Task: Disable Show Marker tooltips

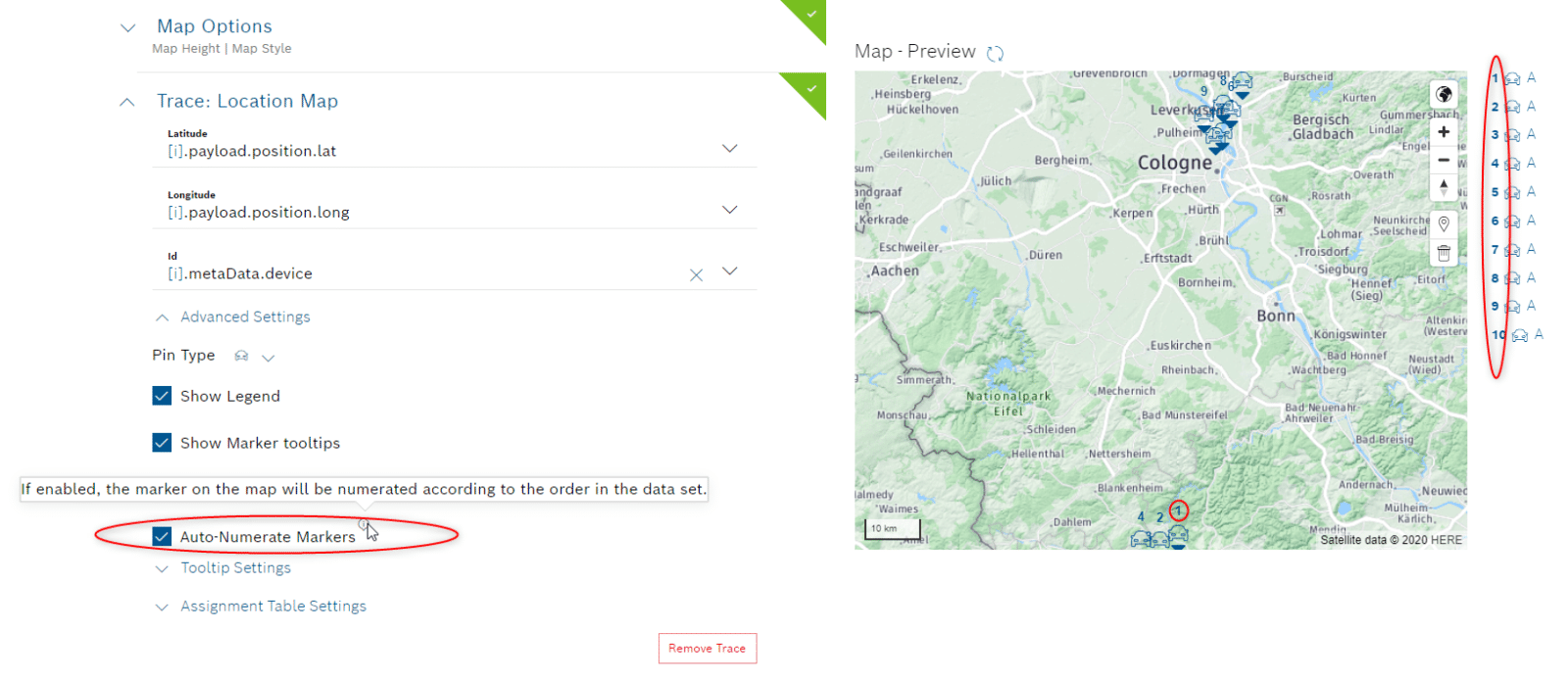Action: 163,443
